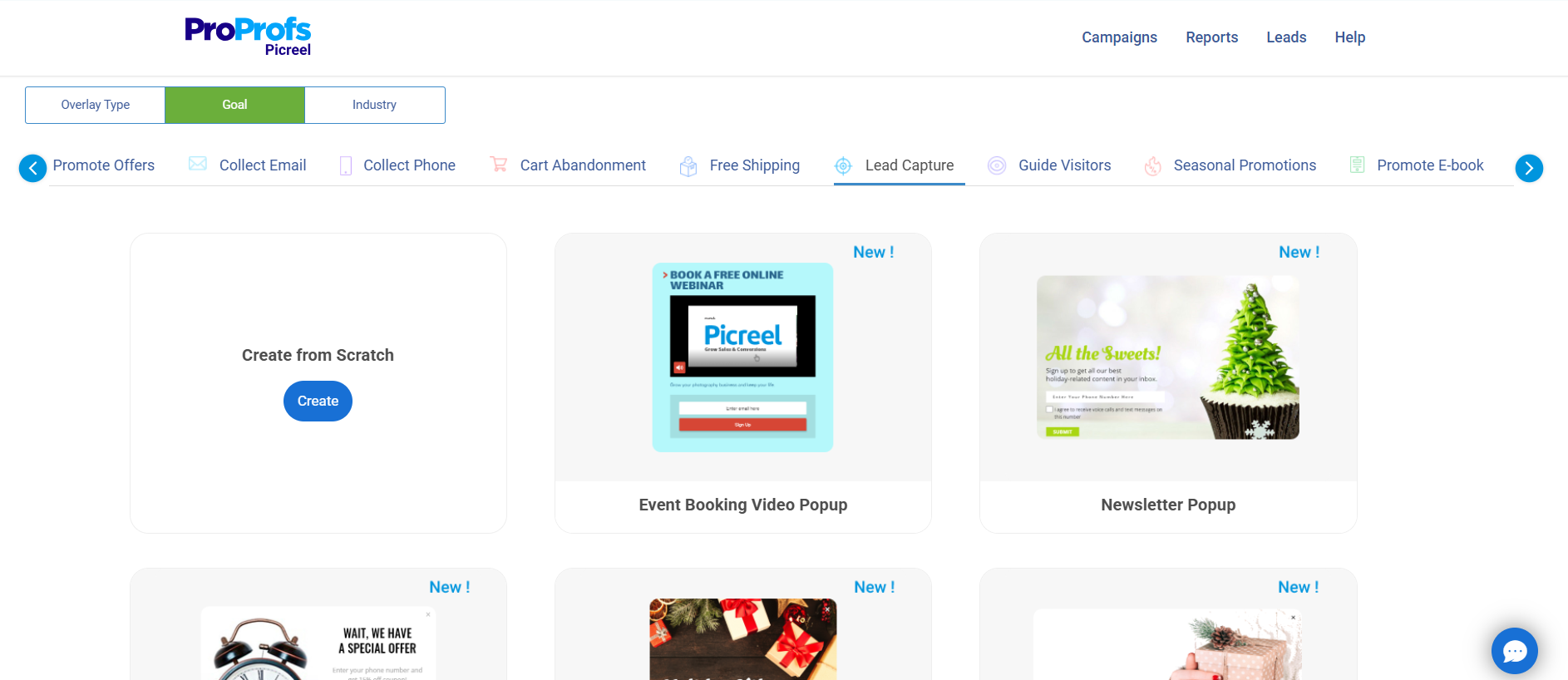Click the Collect Phone icon
1568x680 pixels.
tap(346, 166)
